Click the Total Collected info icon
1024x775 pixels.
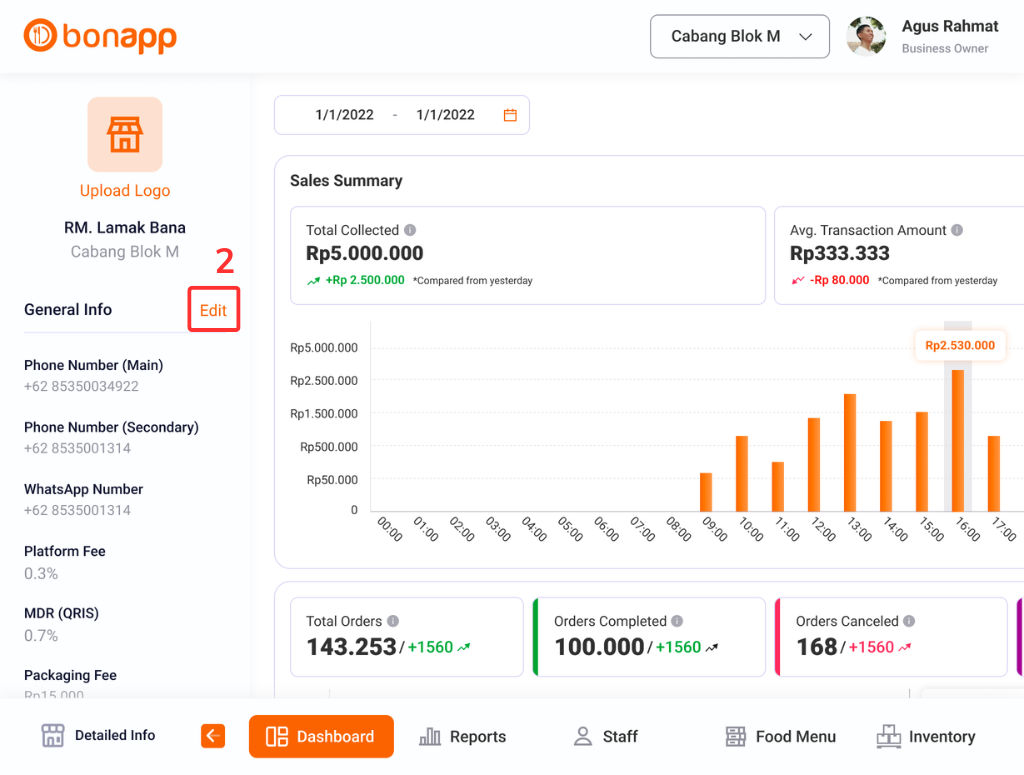coord(410,230)
